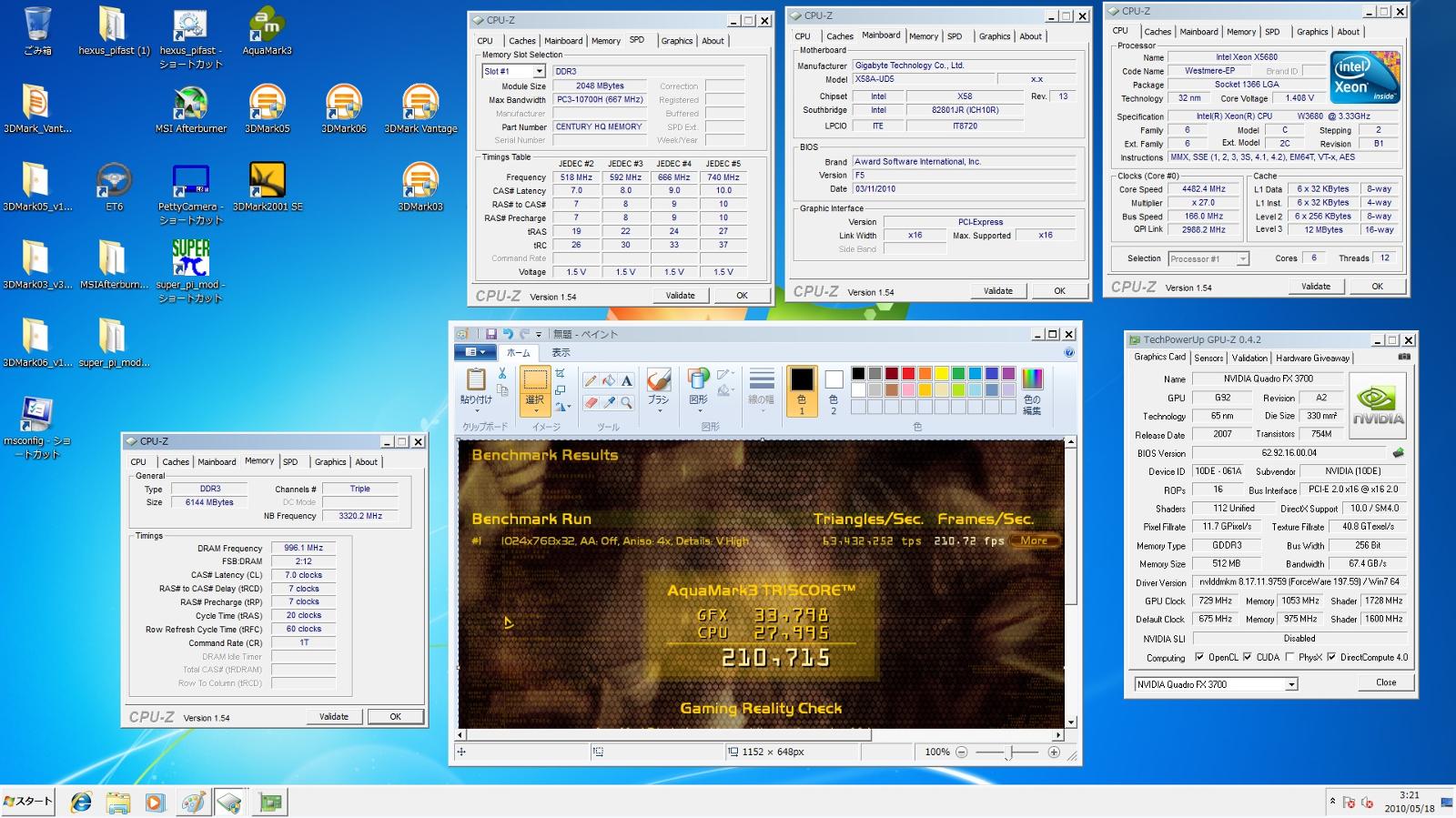Click Validate in CPU-Z CPU window

point(1316,287)
